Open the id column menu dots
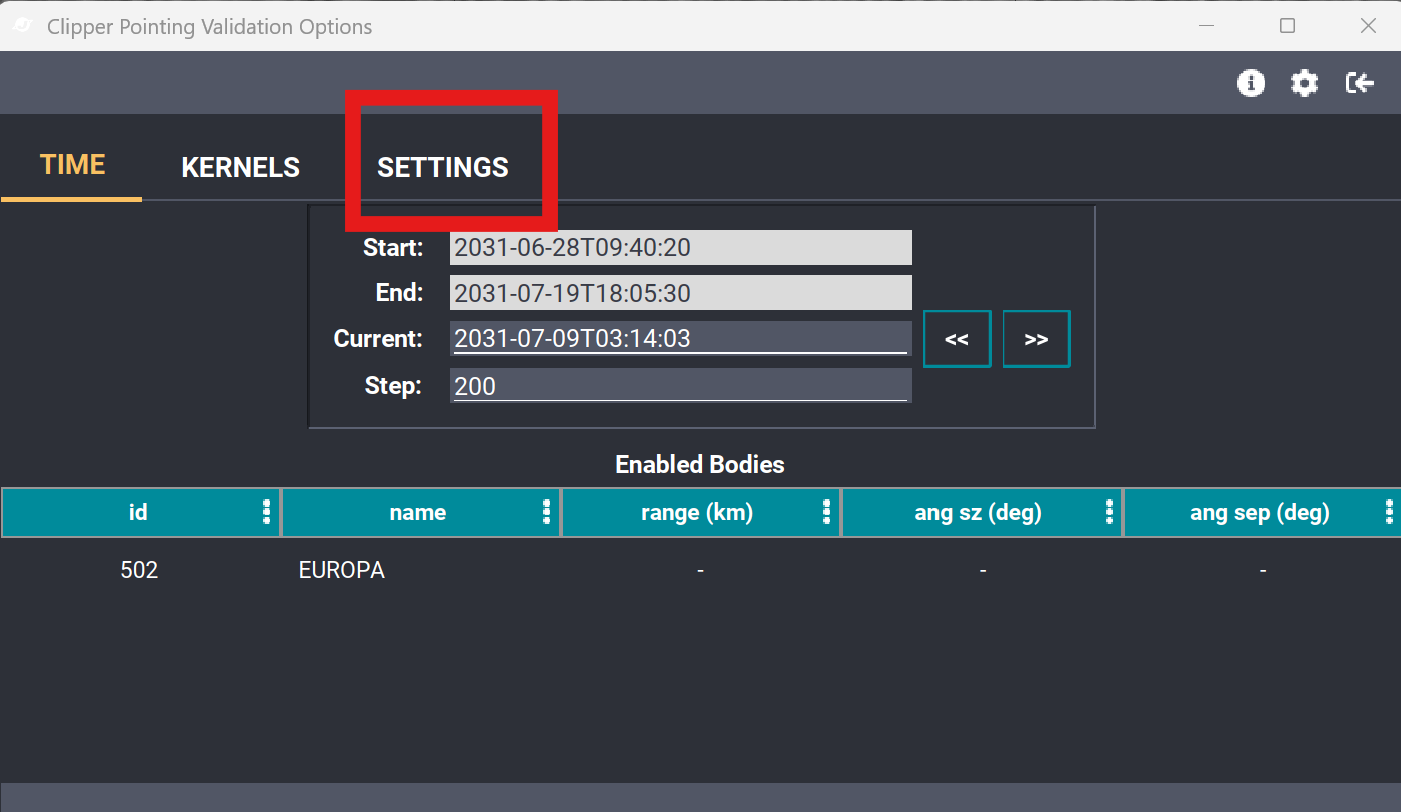1401x812 pixels. 266,512
